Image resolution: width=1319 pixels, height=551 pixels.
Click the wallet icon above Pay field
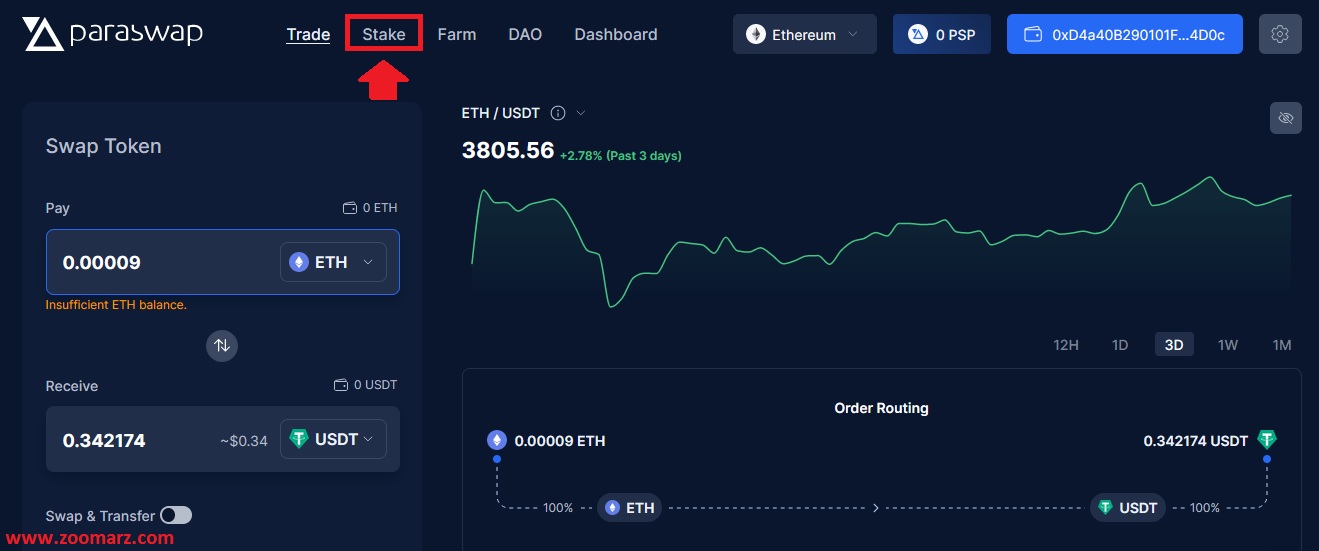[350, 208]
